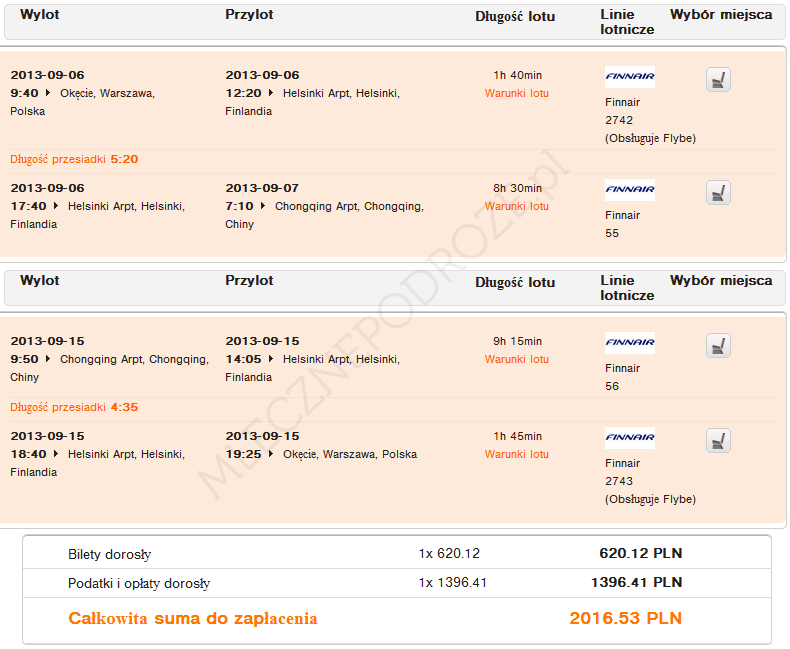Click the first Wybór miejsca column header
Screen dimensions: 790x649
721,15
